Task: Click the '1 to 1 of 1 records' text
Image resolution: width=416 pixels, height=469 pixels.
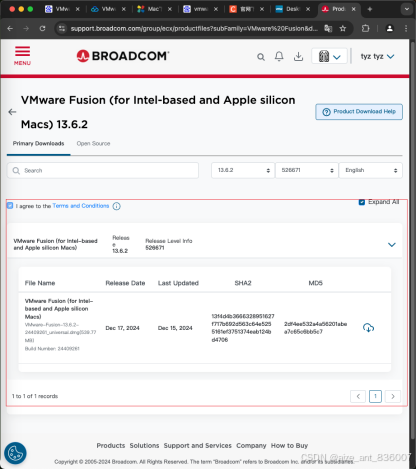Action: [35, 396]
